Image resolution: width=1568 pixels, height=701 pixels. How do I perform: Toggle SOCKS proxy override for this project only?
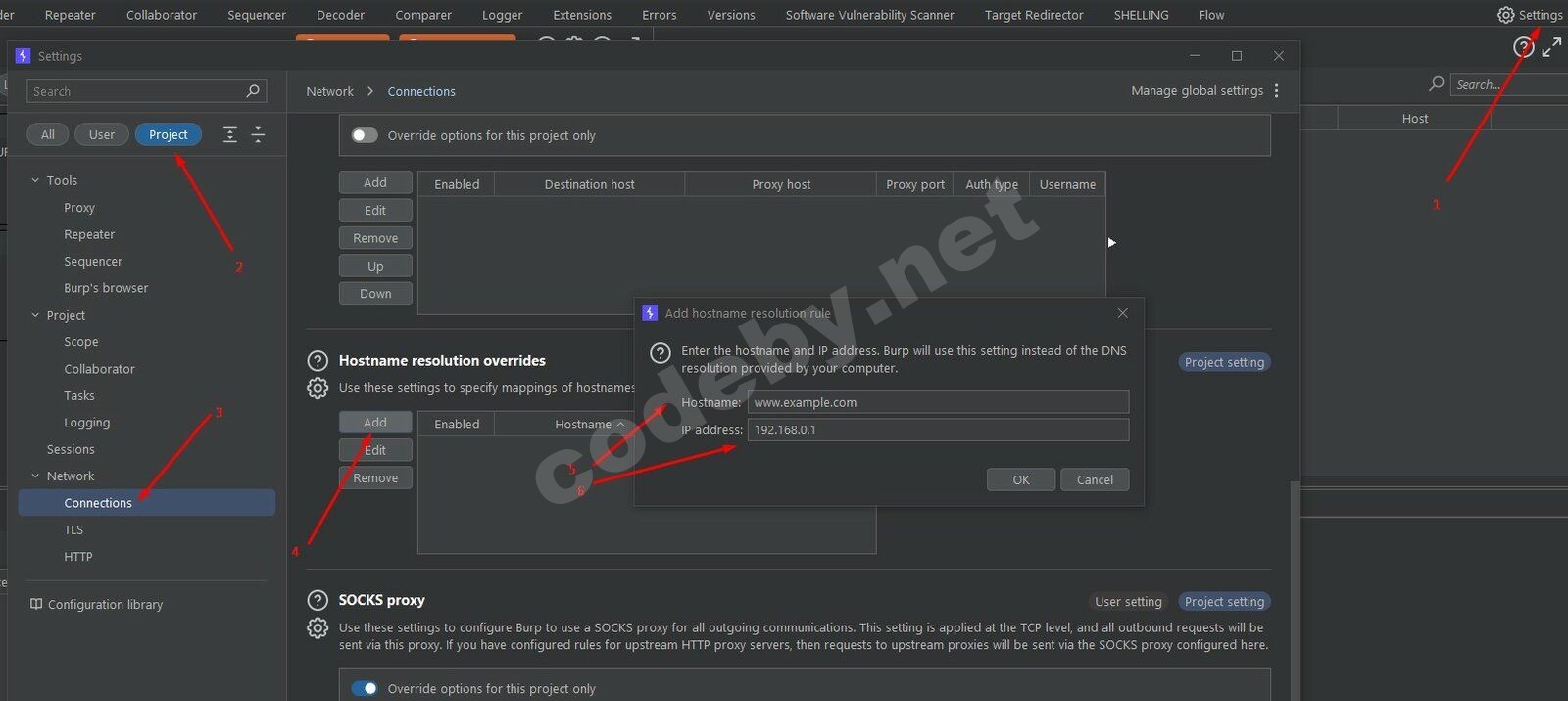[x=365, y=688]
